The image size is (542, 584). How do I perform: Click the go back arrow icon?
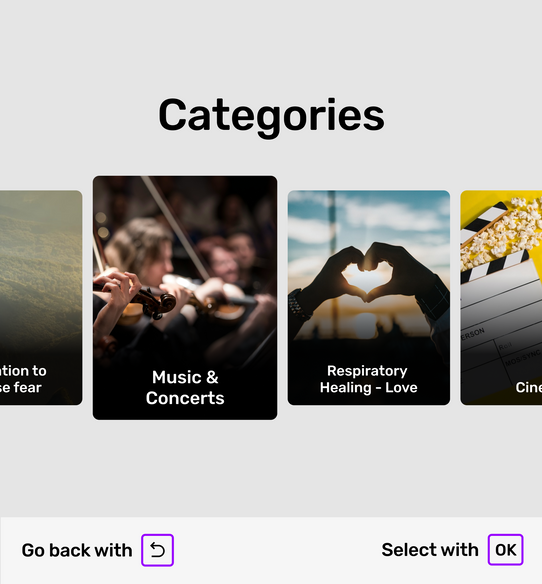pyautogui.click(x=157, y=550)
